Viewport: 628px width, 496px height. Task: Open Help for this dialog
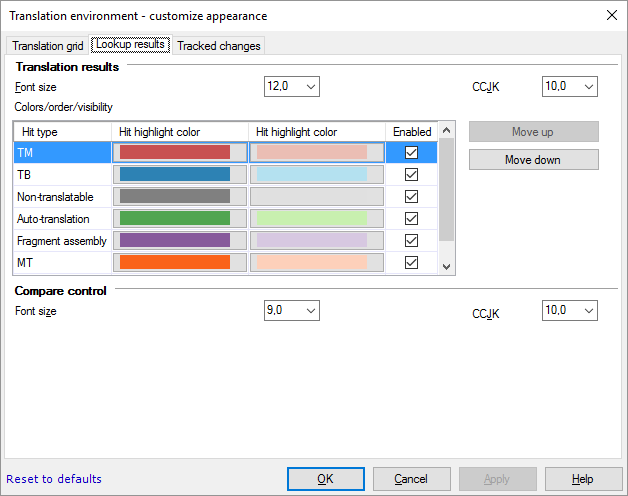583,479
